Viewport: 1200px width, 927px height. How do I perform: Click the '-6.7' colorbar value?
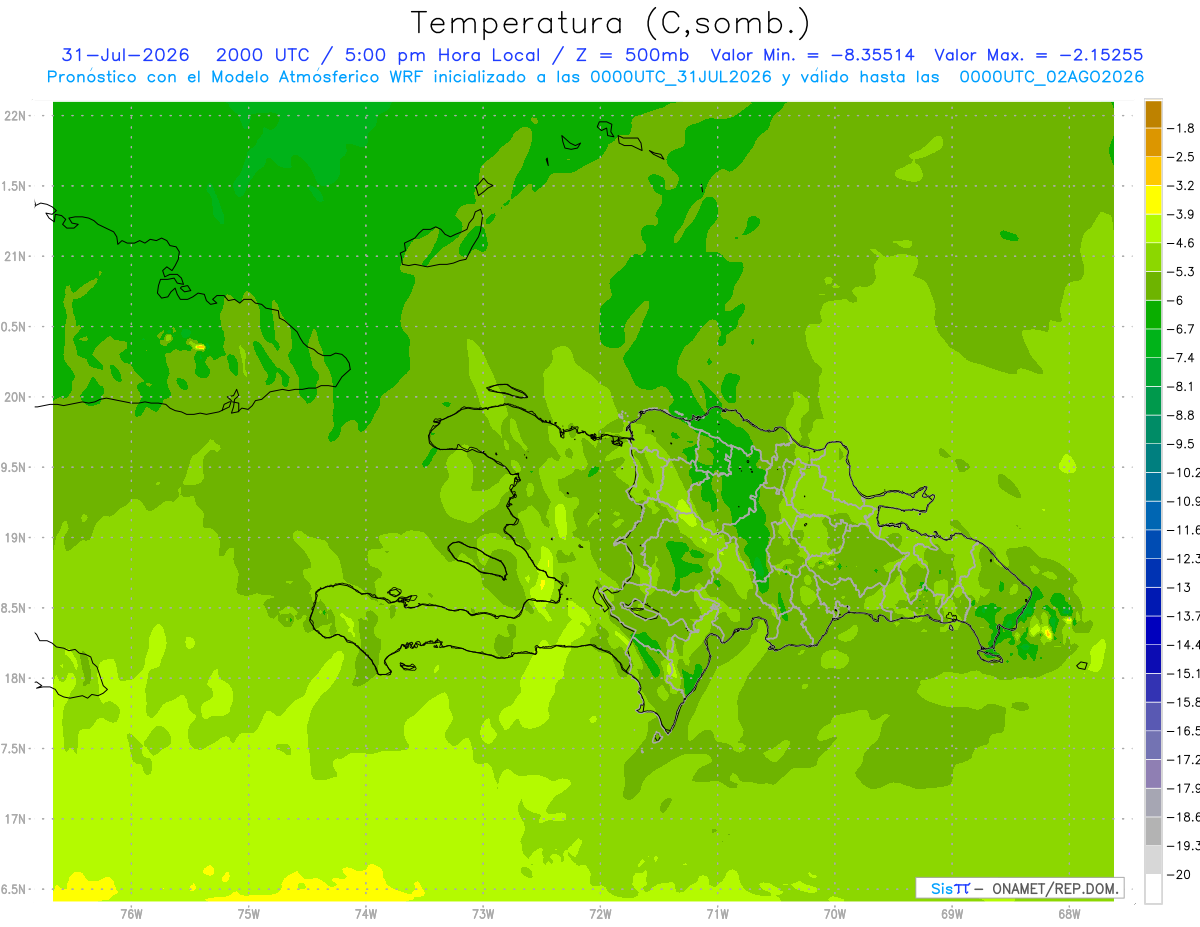[1181, 329]
